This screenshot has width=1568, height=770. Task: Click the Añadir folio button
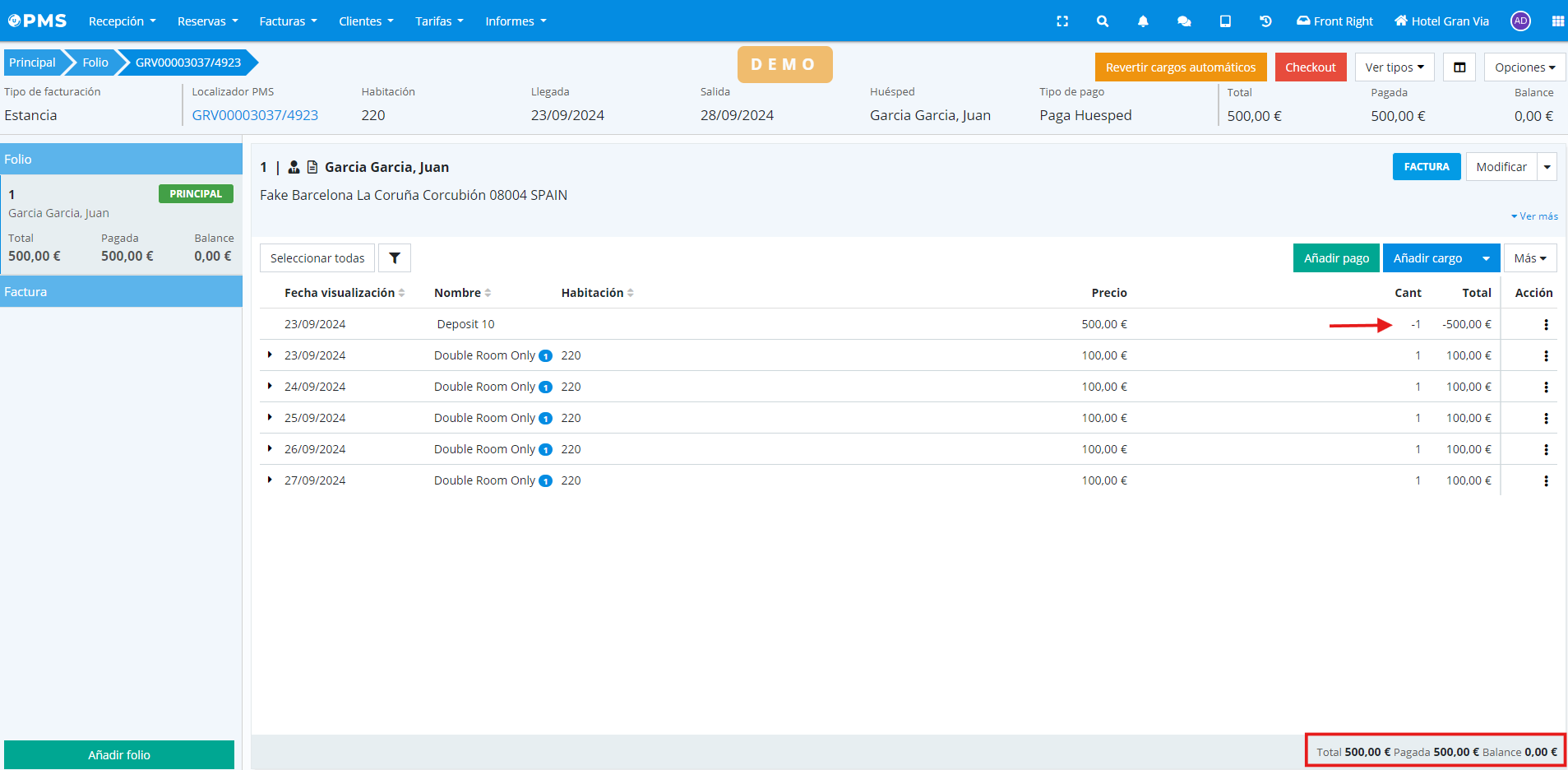point(119,754)
